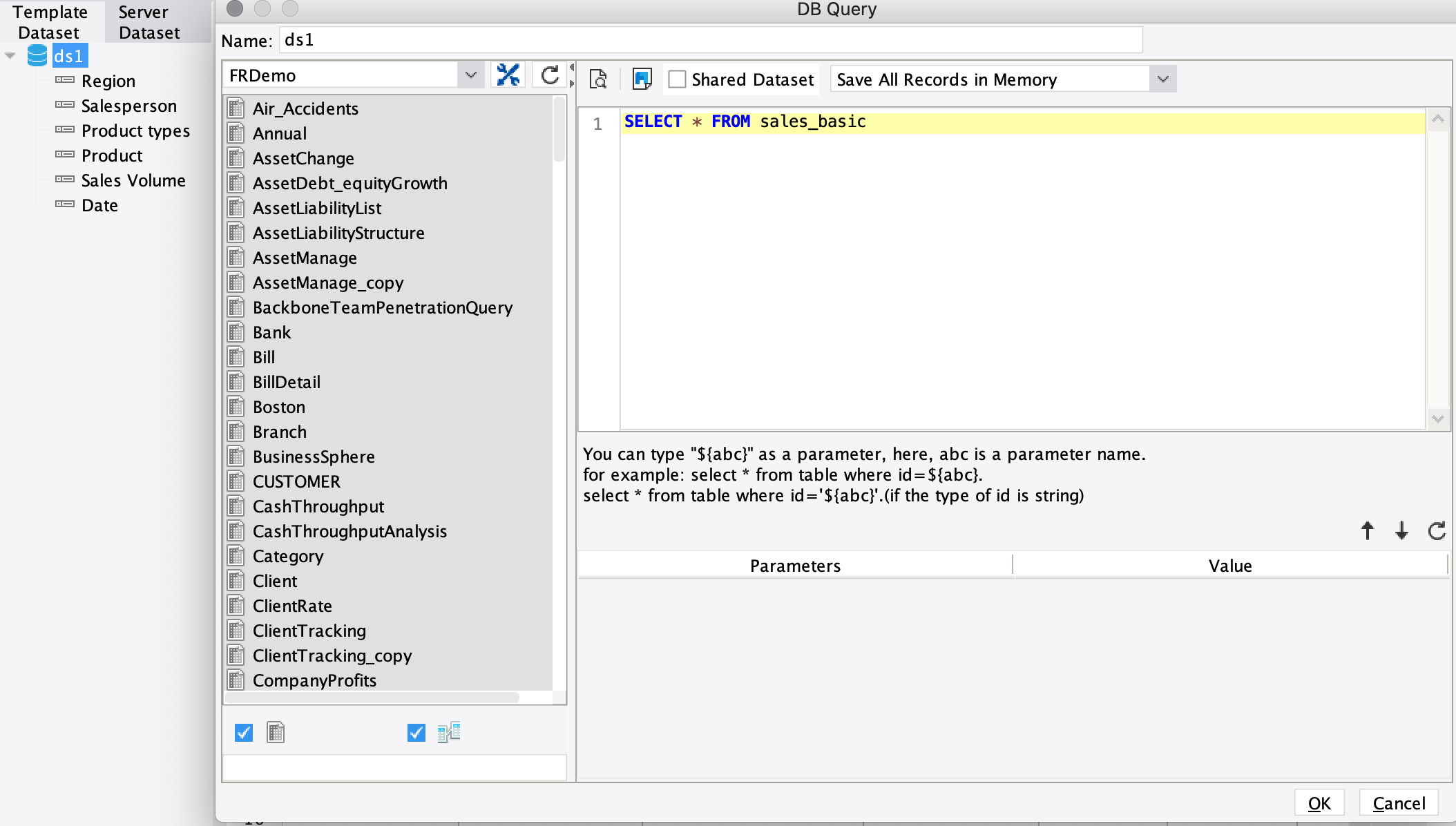Click the blue save stored procedure icon
This screenshot has height=826, width=1456.
pos(642,79)
